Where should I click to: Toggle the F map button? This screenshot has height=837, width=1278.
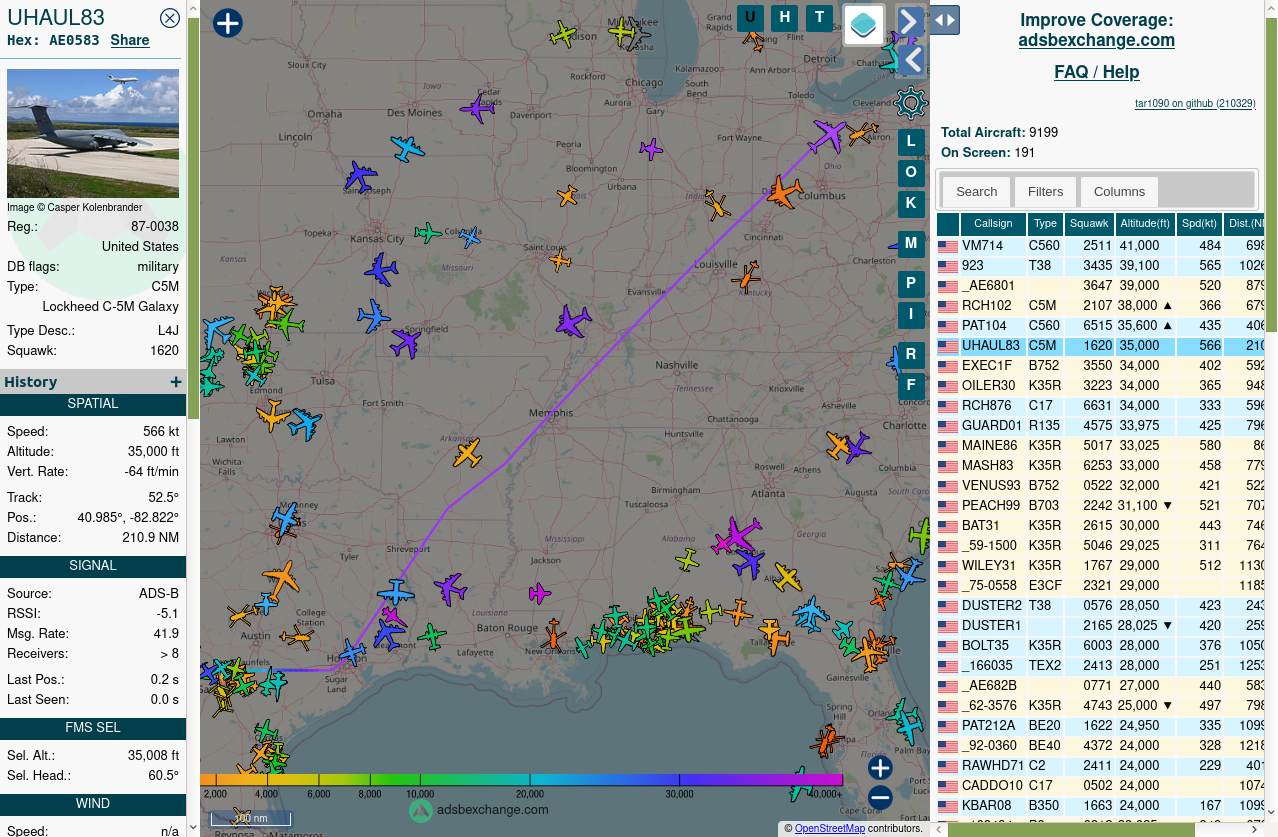pyautogui.click(x=911, y=385)
